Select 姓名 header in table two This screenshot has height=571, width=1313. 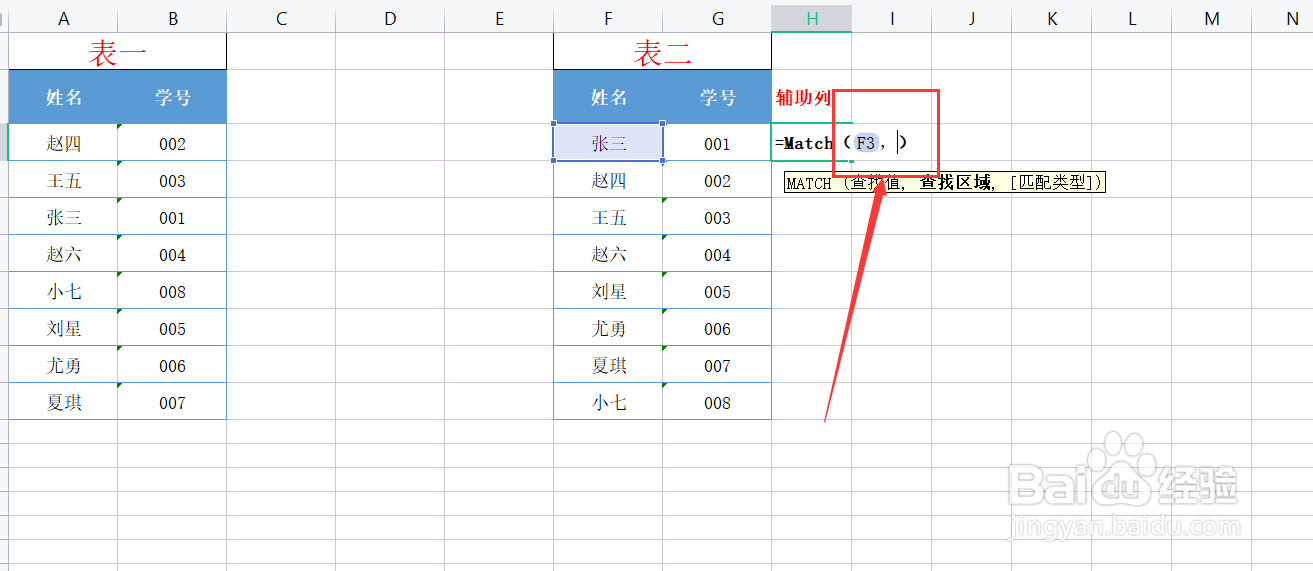[608, 97]
